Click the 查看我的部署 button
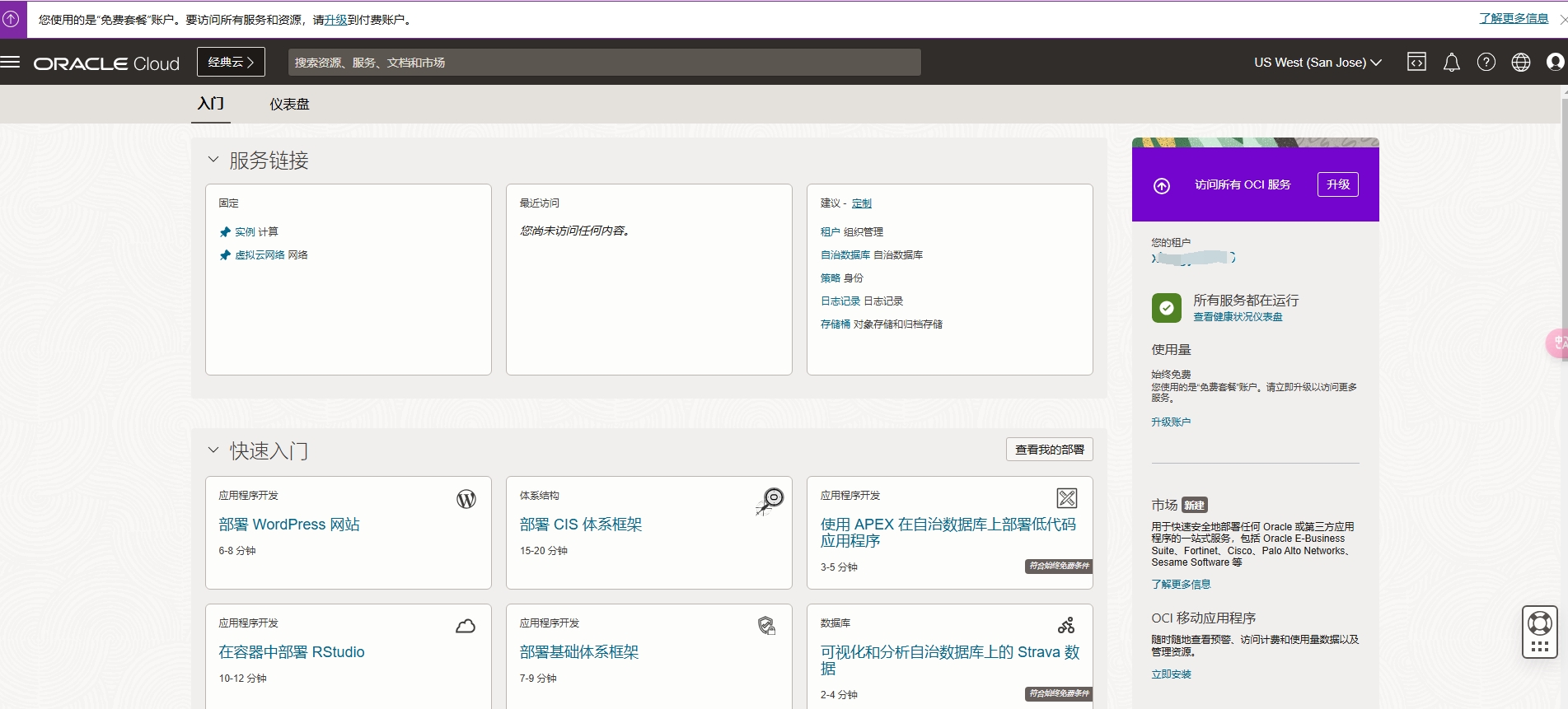Image resolution: width=1568 pixels, height=709 pixels. pos(1050,450)
